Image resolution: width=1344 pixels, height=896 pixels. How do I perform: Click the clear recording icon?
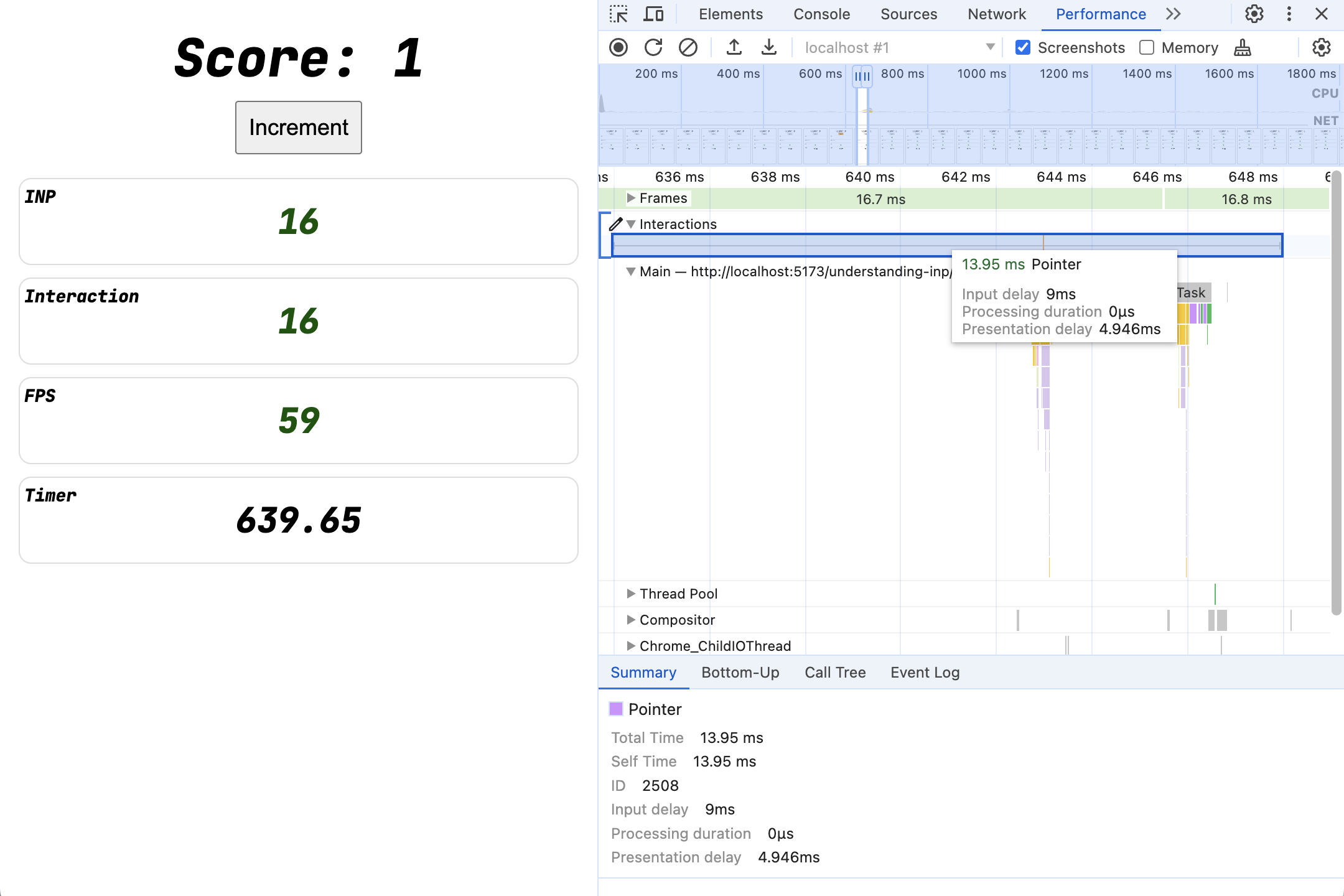(x=688, y=48)
